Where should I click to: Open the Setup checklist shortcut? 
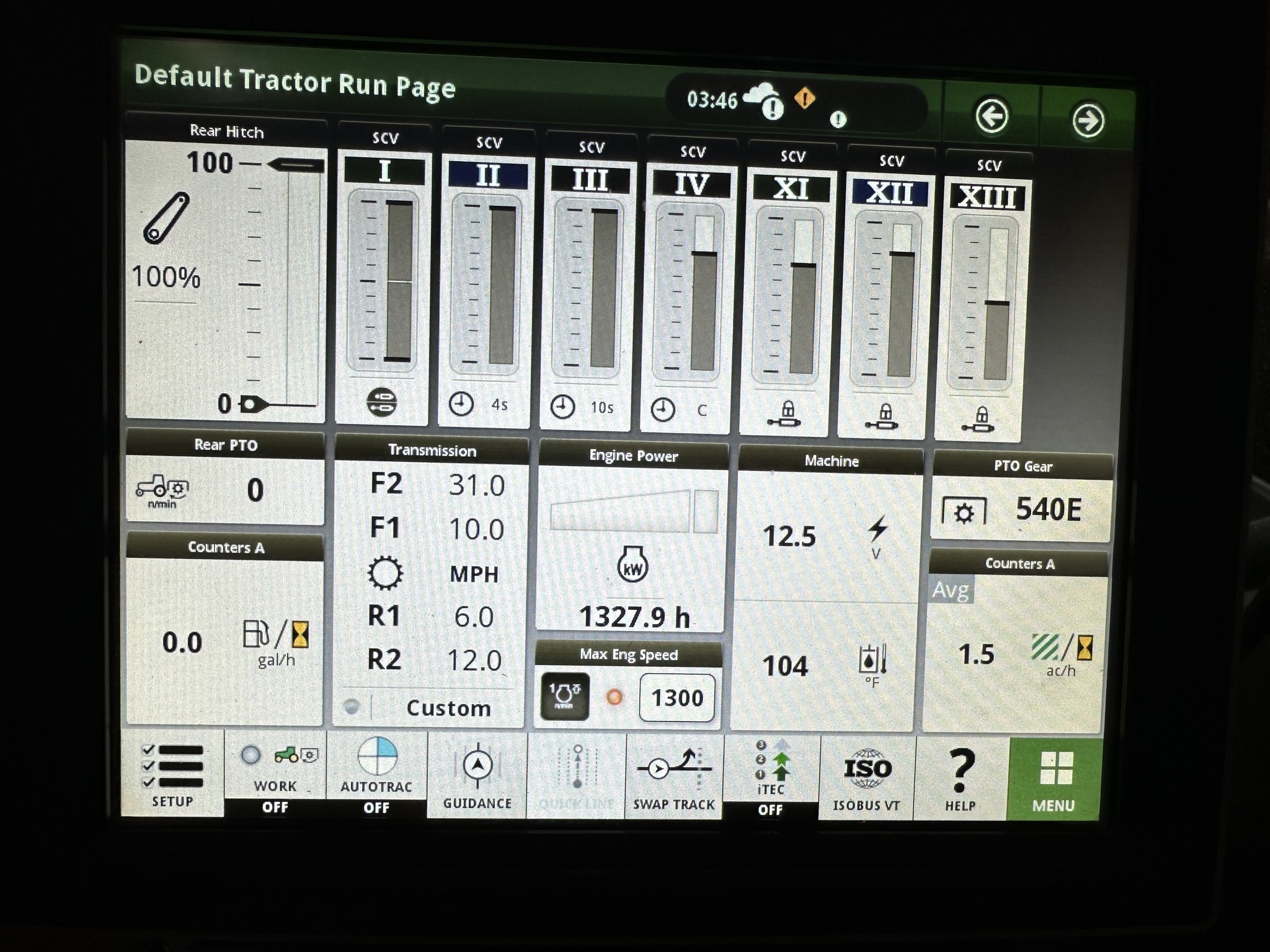[172, 774]
